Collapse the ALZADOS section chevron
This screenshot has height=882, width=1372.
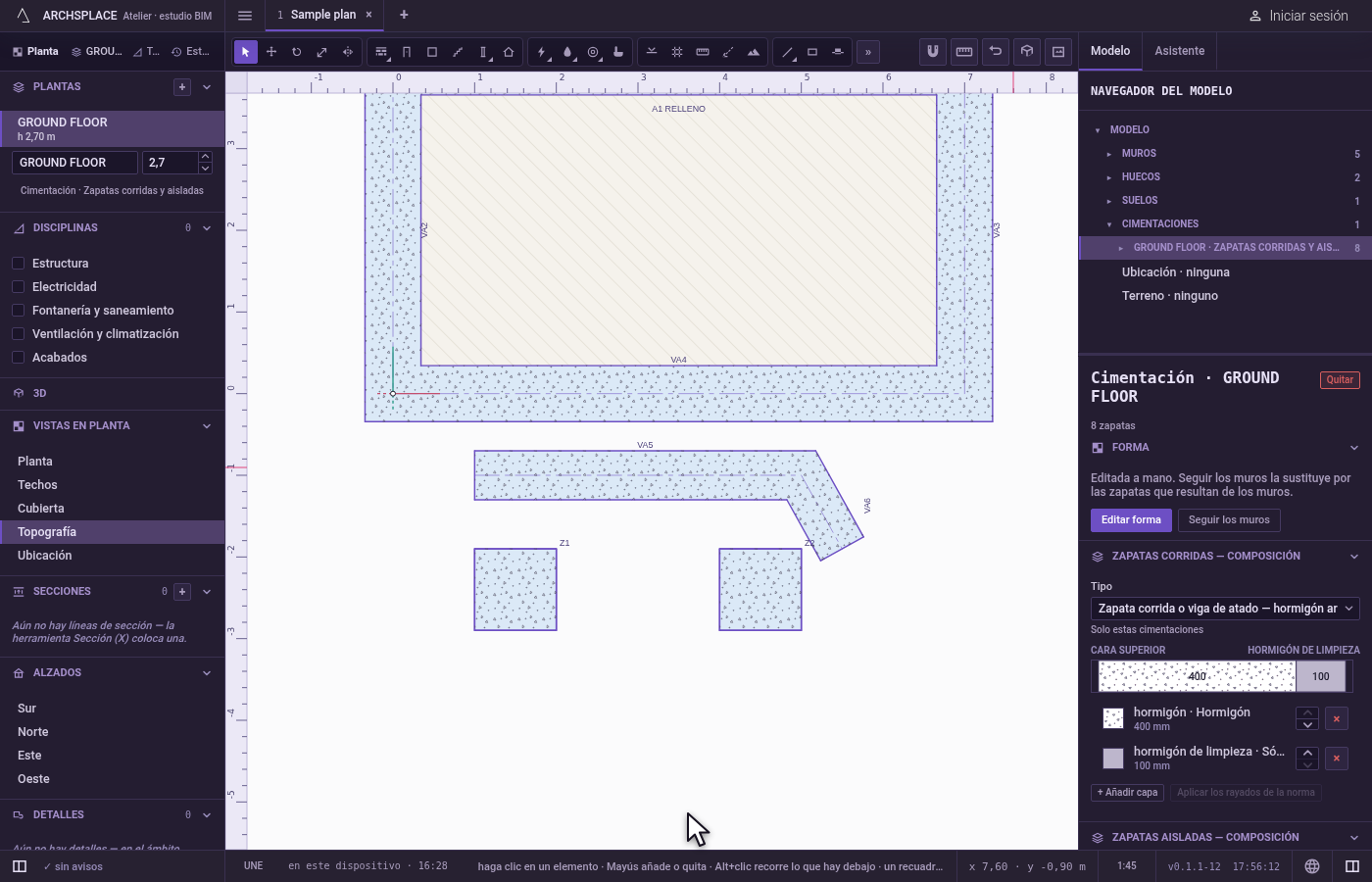pyautogui.click(x=207, y=673)
